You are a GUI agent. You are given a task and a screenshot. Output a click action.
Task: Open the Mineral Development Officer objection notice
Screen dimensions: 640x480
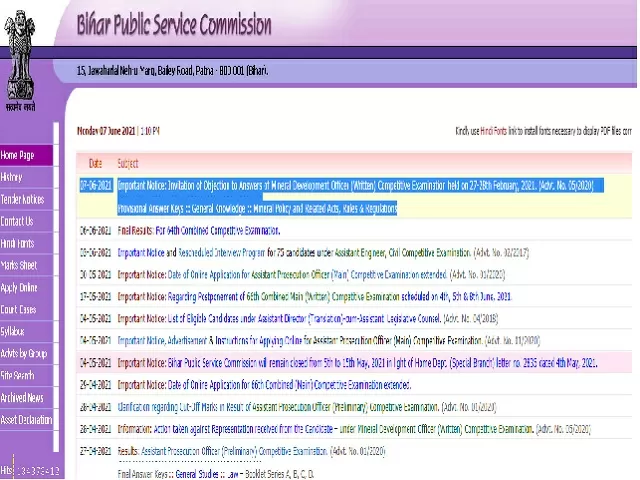355,186
